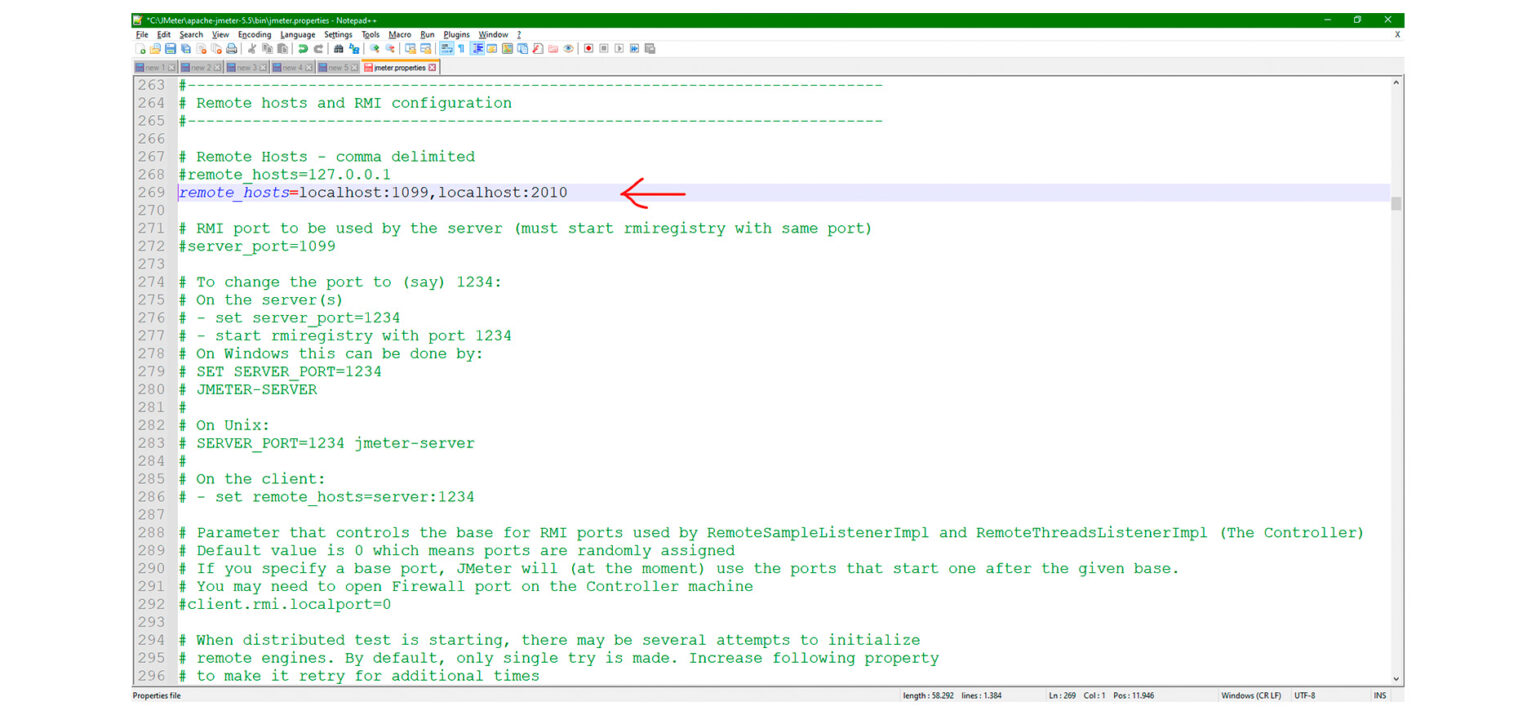Click the vertical scrollbar down arrow

click(1396, 679)
